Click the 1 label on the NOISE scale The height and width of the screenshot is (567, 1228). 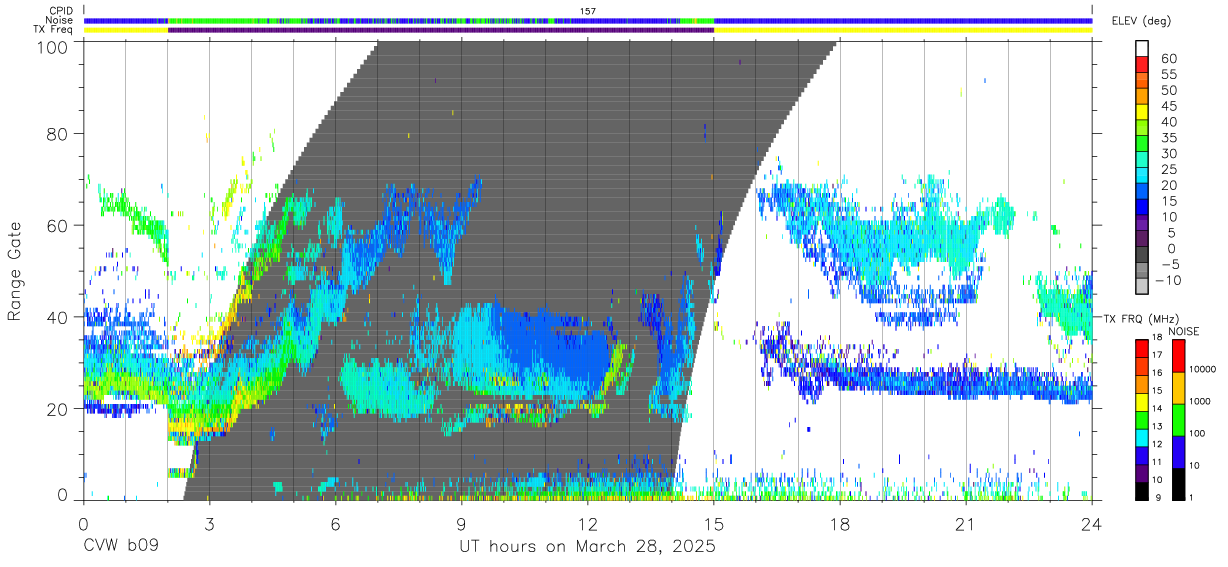click(1191, 498)
